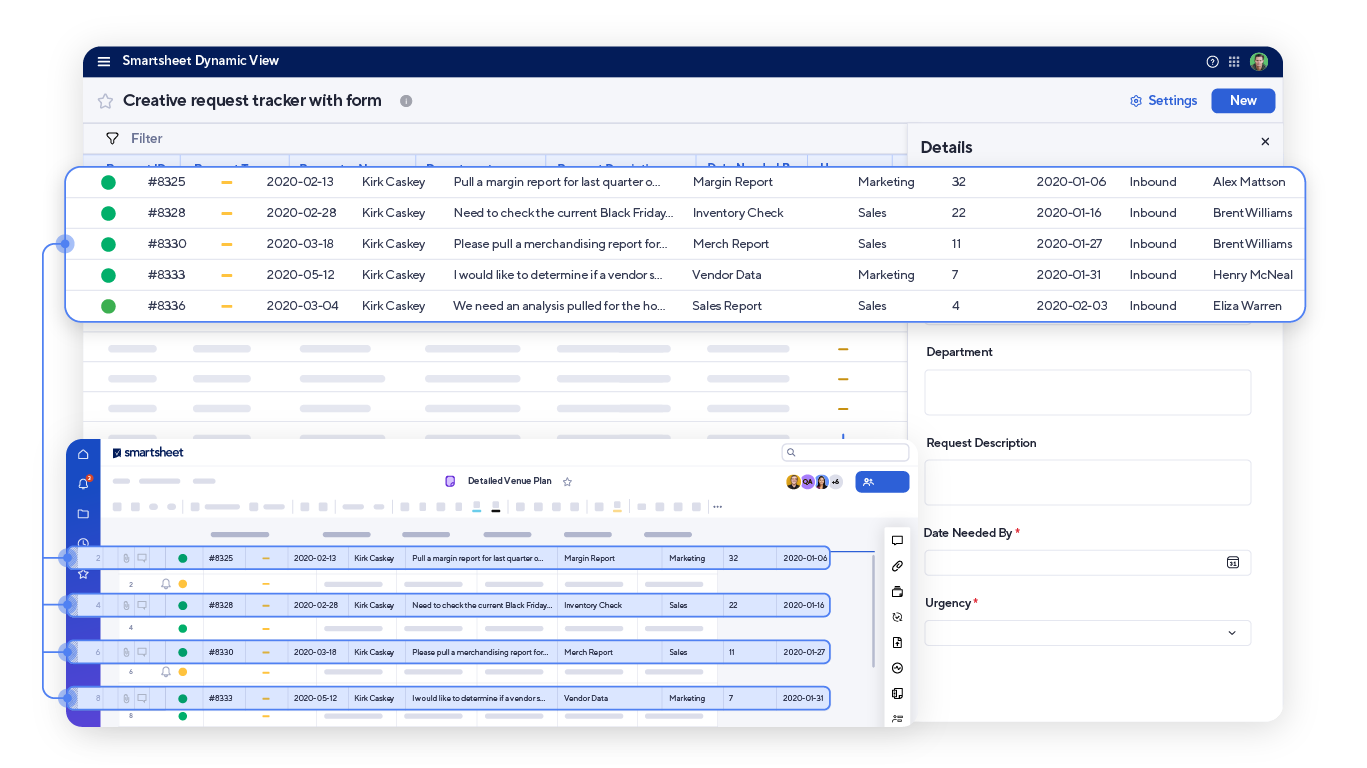
Task: Open the comments speech-bubble icon panel
Action: [x=897, y=540]
